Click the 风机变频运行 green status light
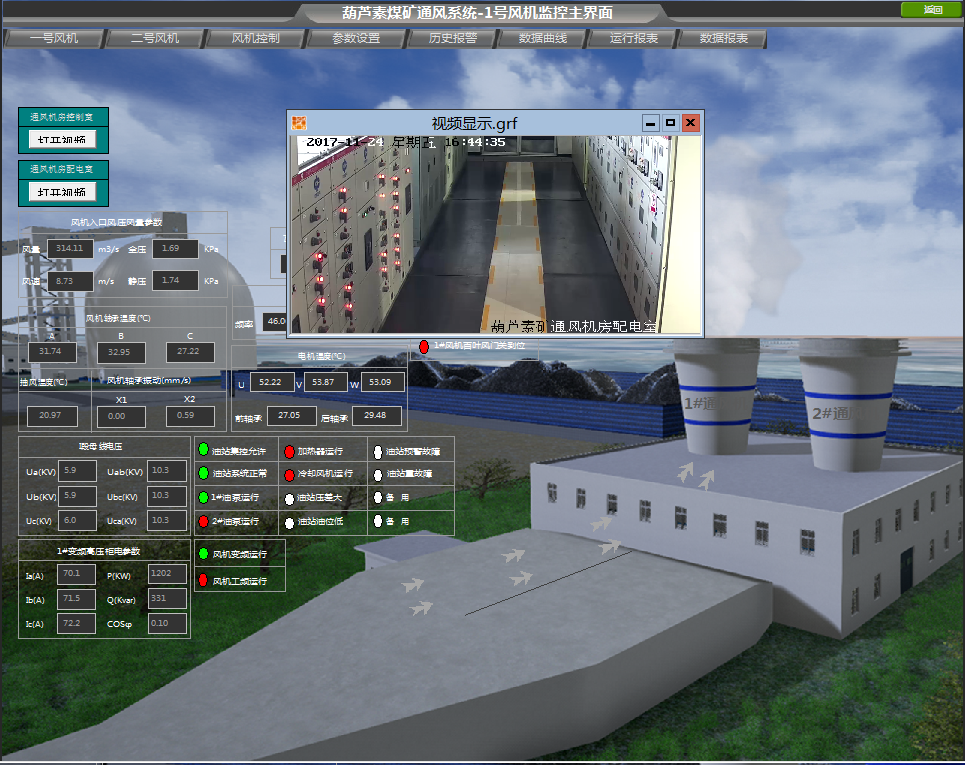Image resolution: width=965 pixels, height=765 pixels. [x=203, y=553]
